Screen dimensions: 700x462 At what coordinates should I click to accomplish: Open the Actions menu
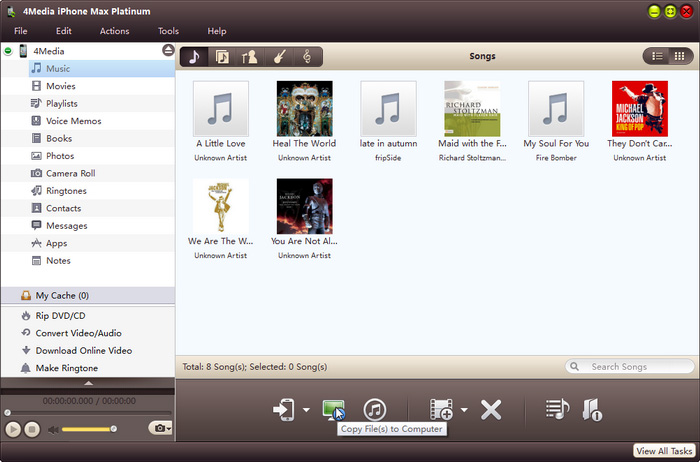(114, 31)
